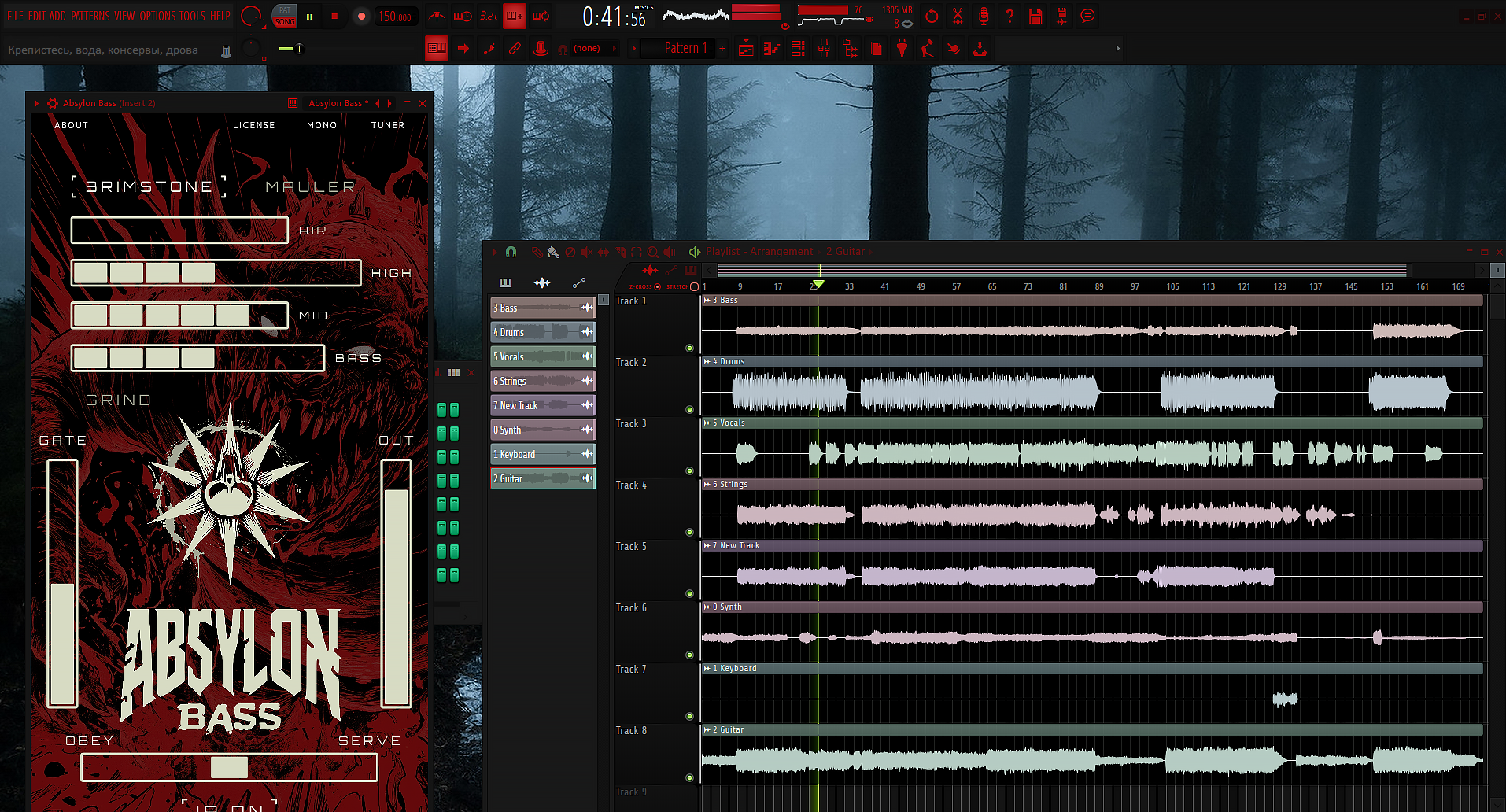Mute Track 4 with its green LED
1506x812 pixels.
point(689,532)
